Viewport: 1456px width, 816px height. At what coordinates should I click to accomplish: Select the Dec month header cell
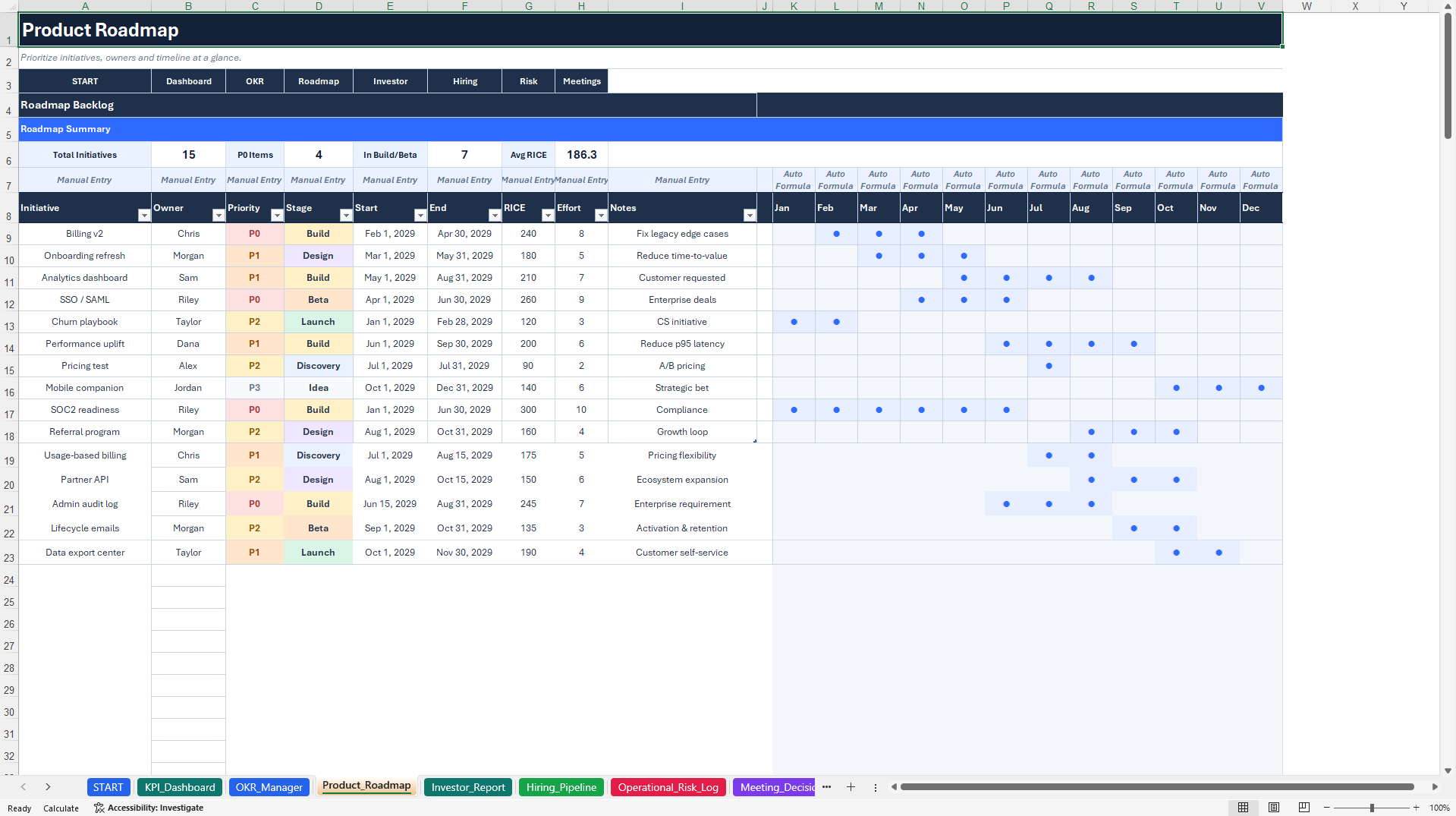click(x=1261, y=208)
